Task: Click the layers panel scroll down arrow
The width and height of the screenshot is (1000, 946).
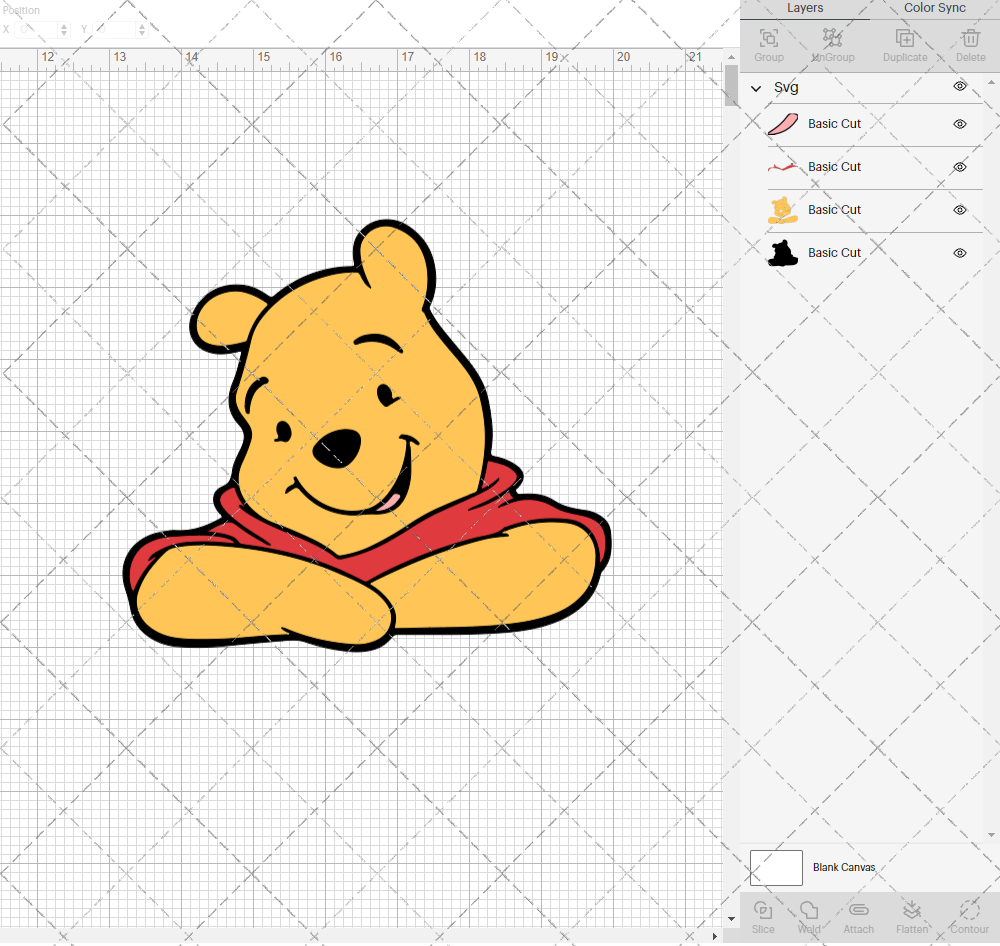Action: pos(990,835)
